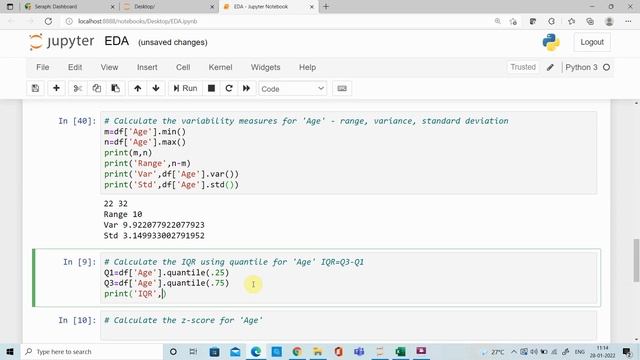Image resolution: width=640 pixels, height=360 pixels.
Task: Click the EDA notebook title to rename
Action: (117, 41)
